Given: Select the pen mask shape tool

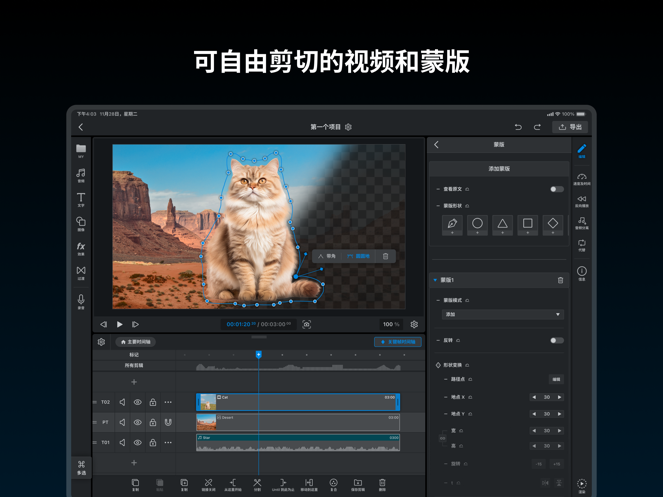Looking at the screenshot, I should pos(452,224).
